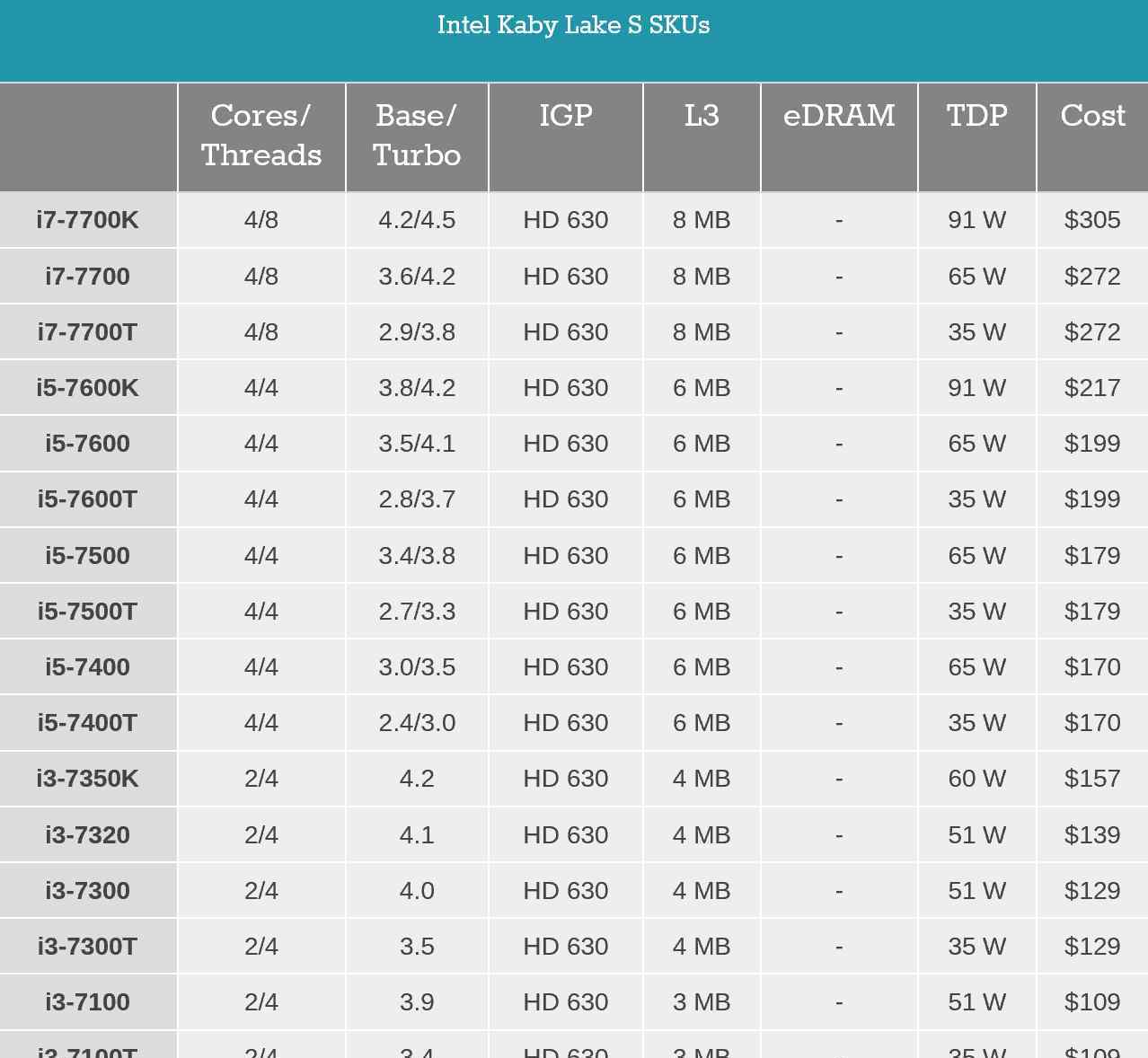Select the 2.7/3.3 clock speed cell

(x=417, y=612)
